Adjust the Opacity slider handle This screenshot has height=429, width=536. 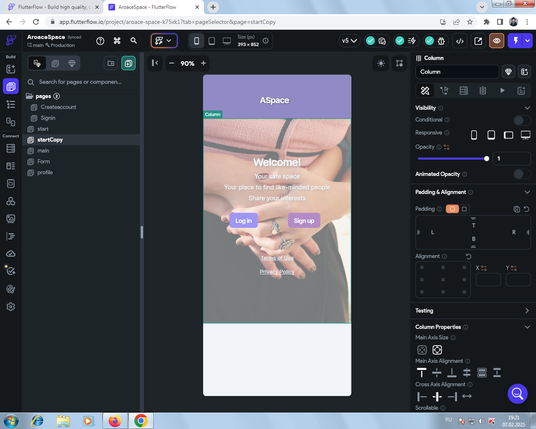486,159
